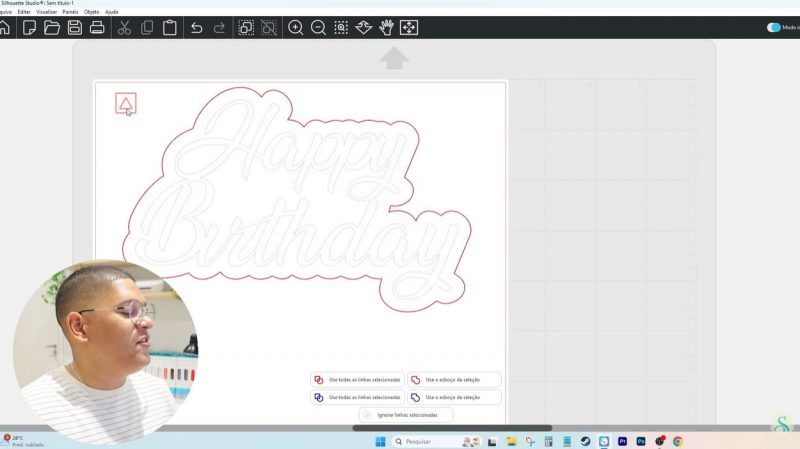
Task: Toggle the mode switch at top right
Action: tap(774, 28)
